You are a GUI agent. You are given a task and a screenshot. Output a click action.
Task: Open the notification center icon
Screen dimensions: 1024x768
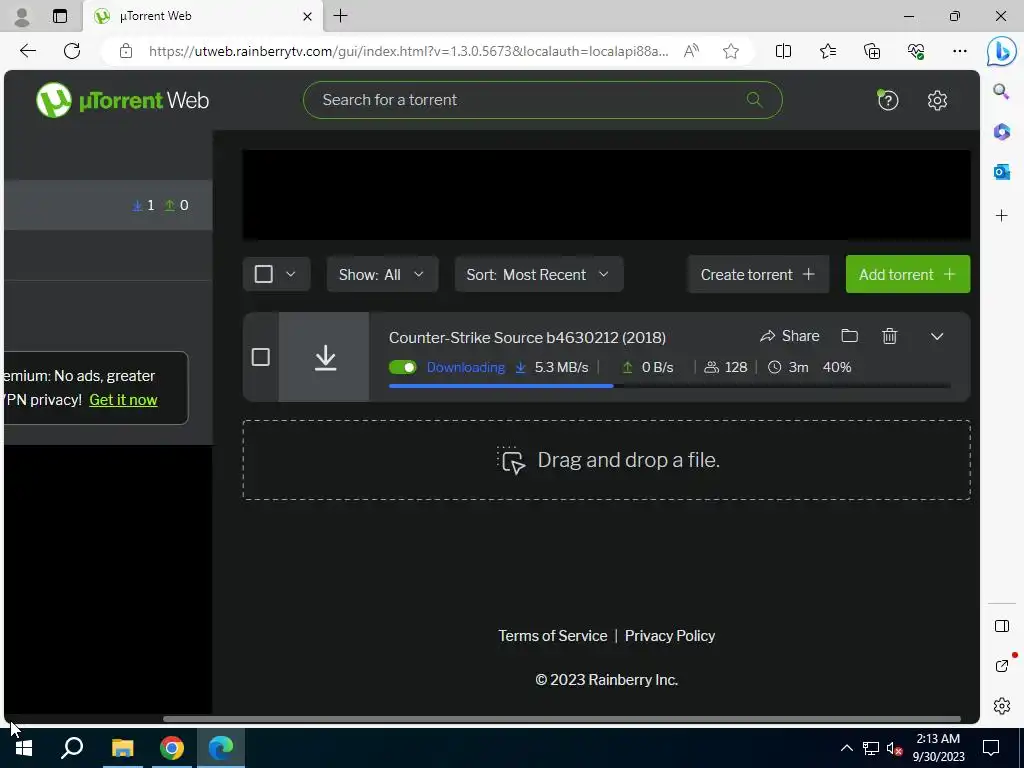click(x=991, y=748)
